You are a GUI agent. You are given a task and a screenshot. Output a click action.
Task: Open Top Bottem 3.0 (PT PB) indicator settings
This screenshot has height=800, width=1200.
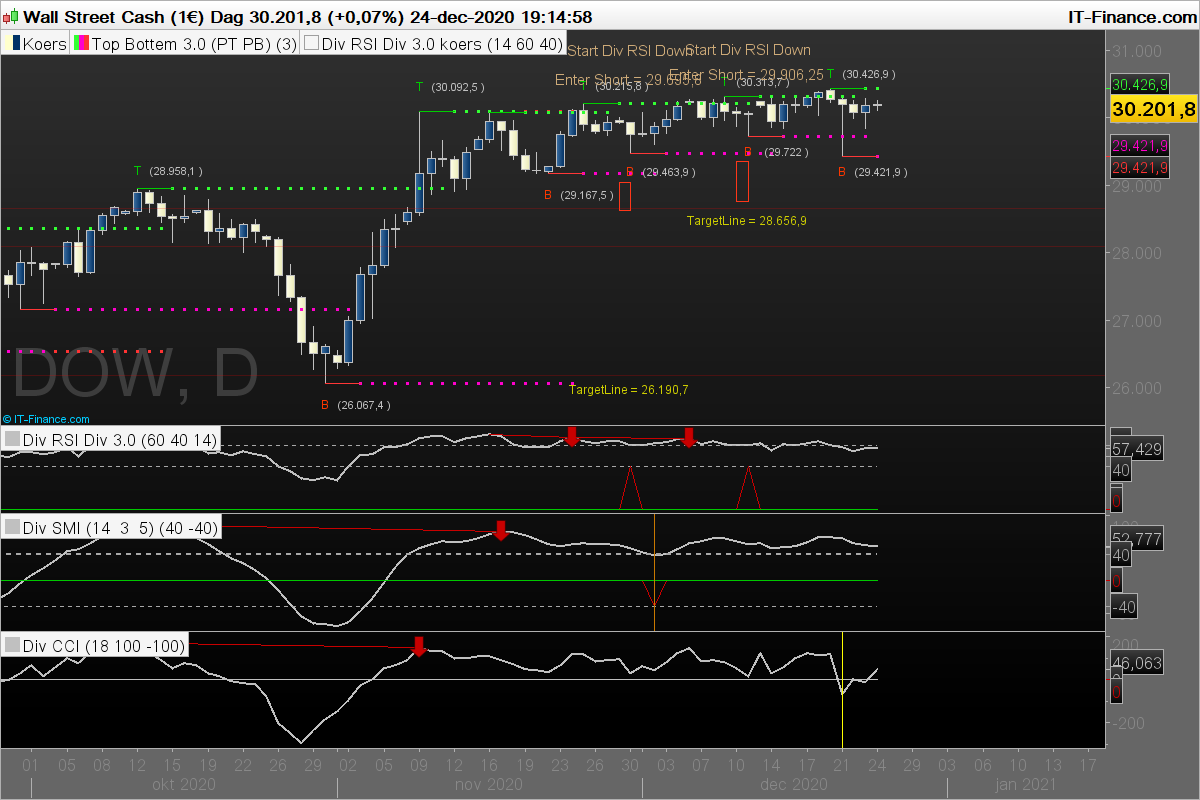point(194,44)
